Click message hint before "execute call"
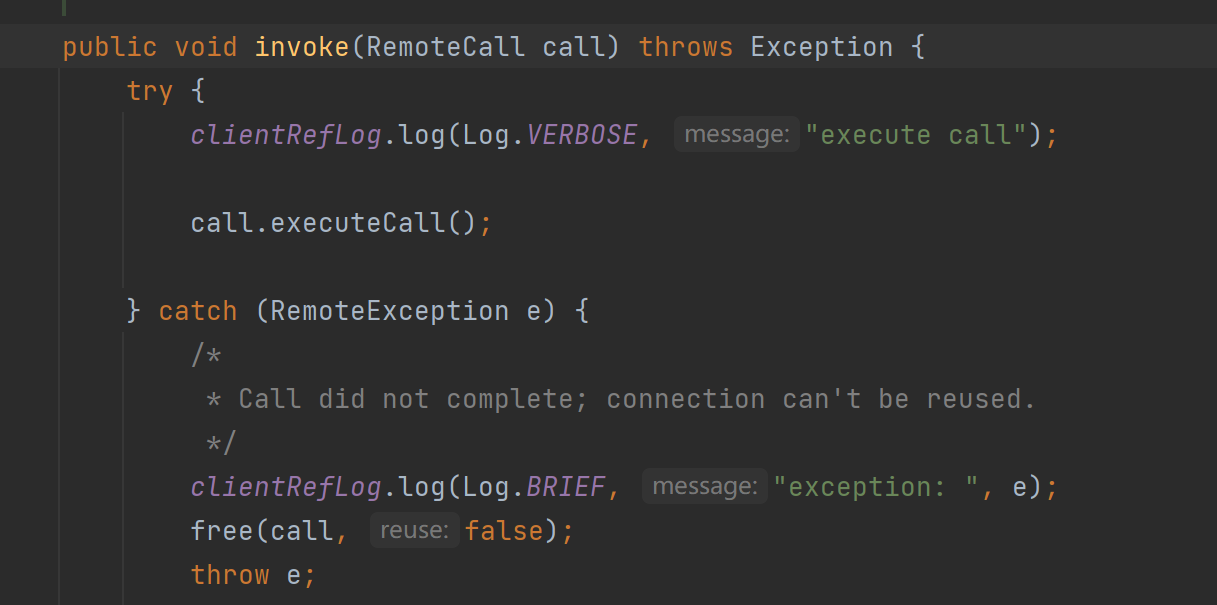The image size is (1217, 605). point(736,134)
